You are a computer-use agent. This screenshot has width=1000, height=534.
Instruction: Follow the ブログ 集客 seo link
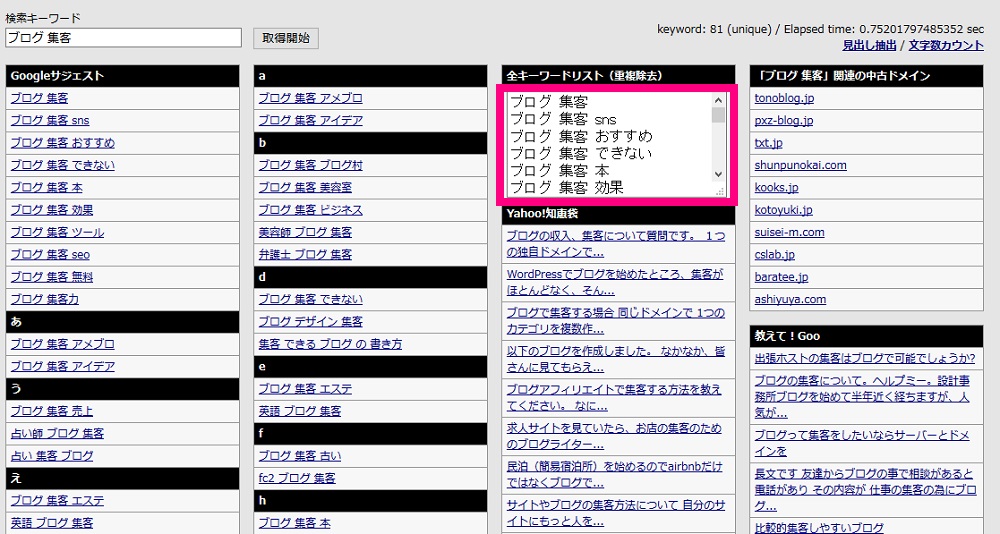[x=50, y=255]
